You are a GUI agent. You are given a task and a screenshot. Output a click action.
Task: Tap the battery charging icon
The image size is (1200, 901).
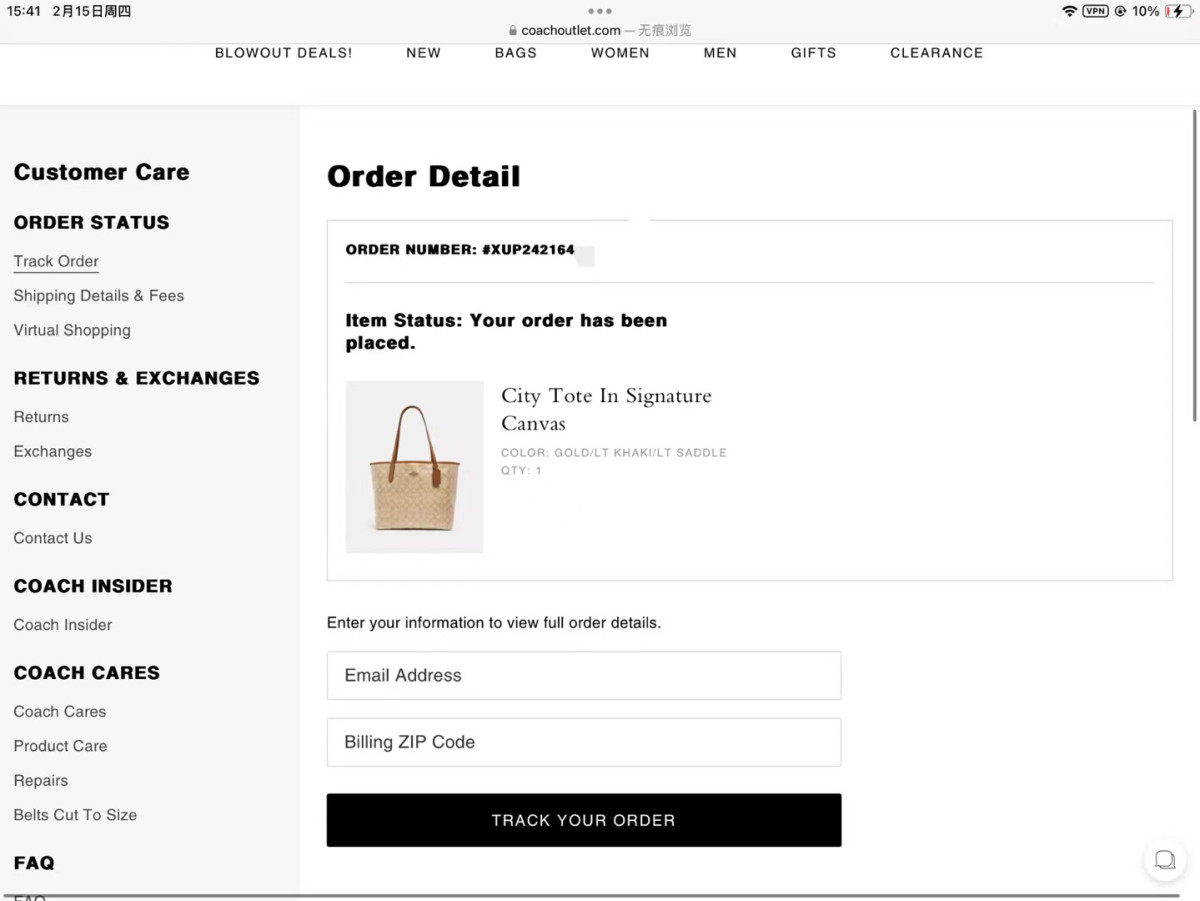[1178, 11]
